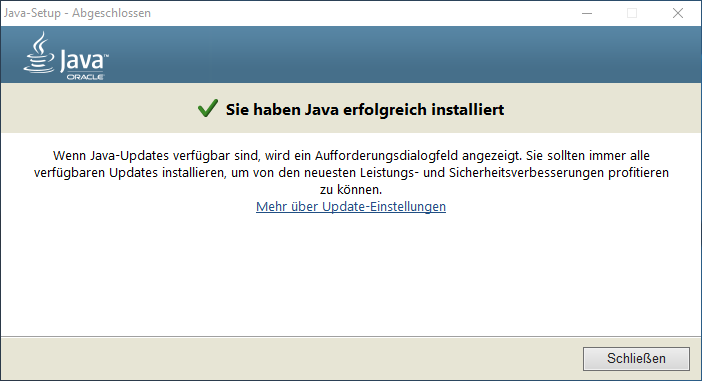Screen dimensions: 702x381
Task: Click the green success checkmark icon
Action: 208,108
